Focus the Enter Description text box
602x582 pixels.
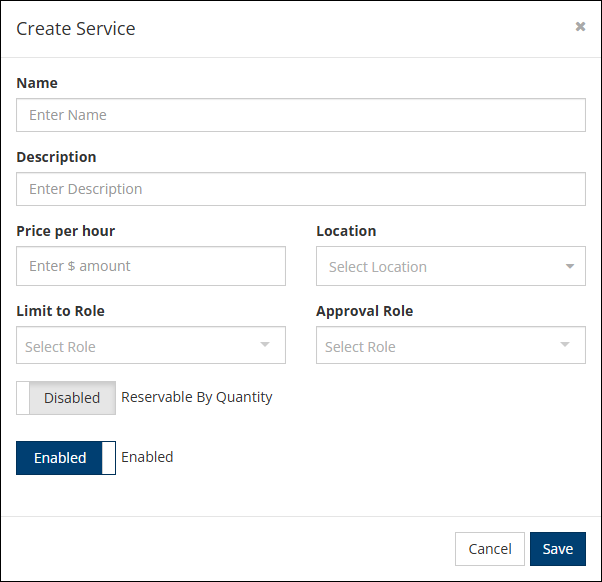point(300,189)
